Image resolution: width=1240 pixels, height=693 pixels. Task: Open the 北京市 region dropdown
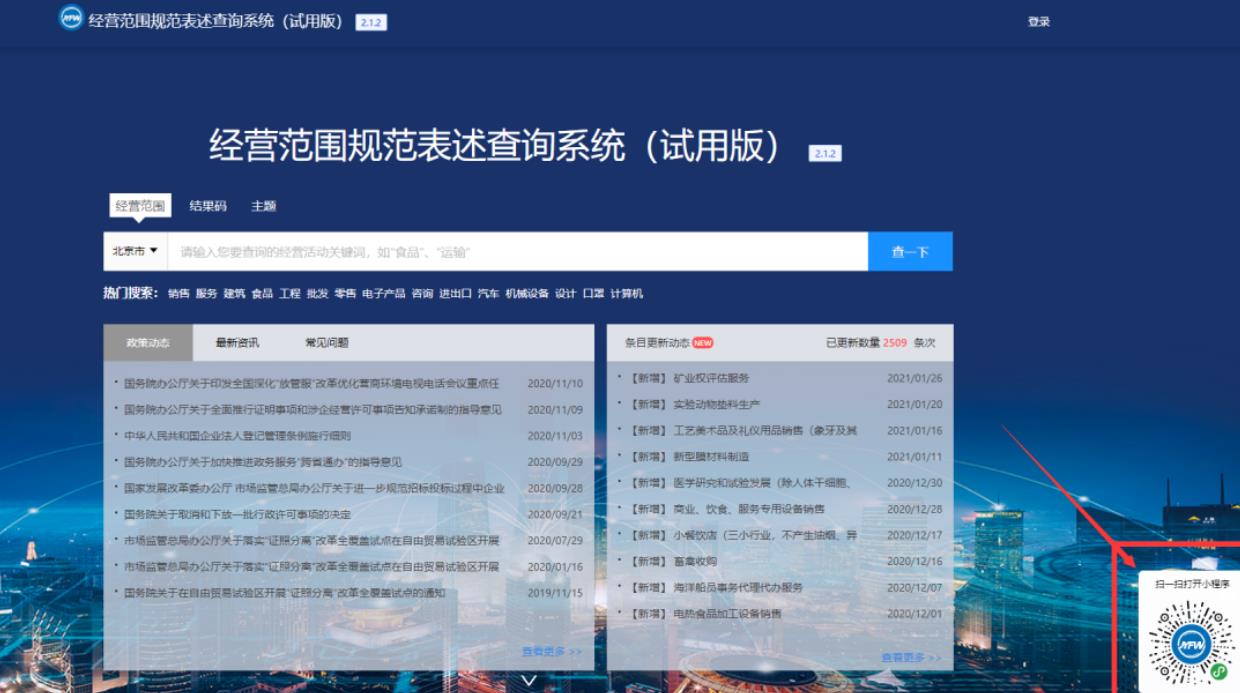point(135,251)
